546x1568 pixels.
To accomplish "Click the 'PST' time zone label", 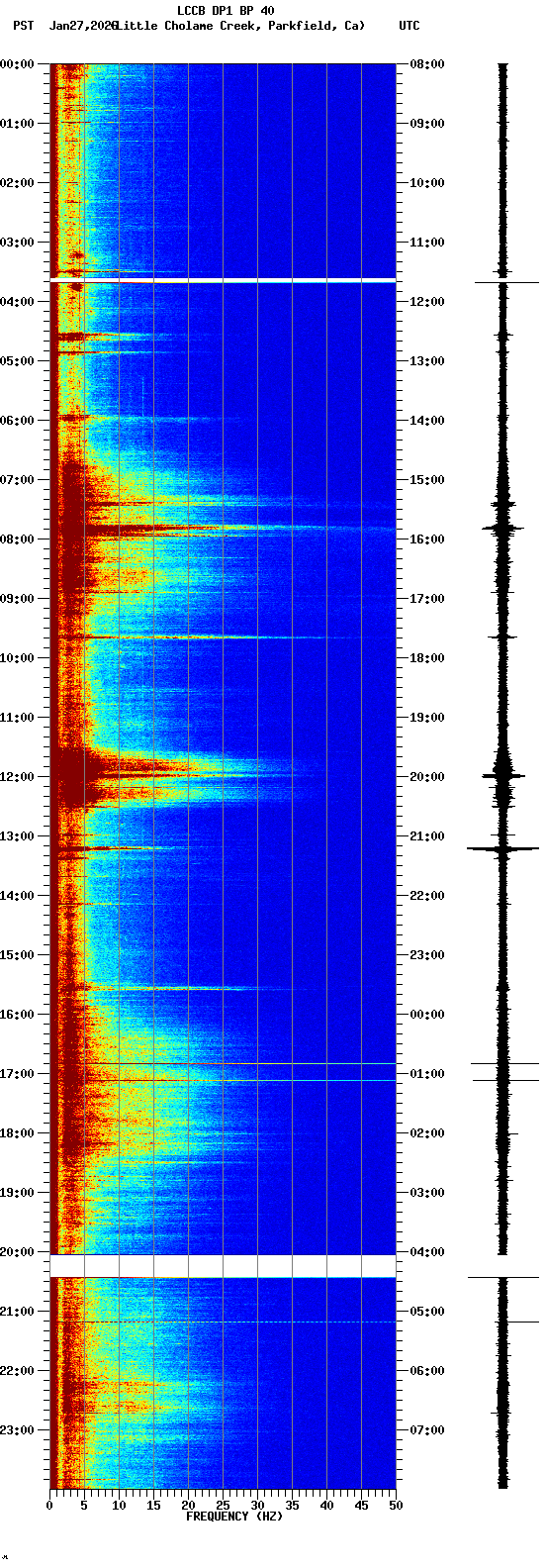I will coord(23,26).
